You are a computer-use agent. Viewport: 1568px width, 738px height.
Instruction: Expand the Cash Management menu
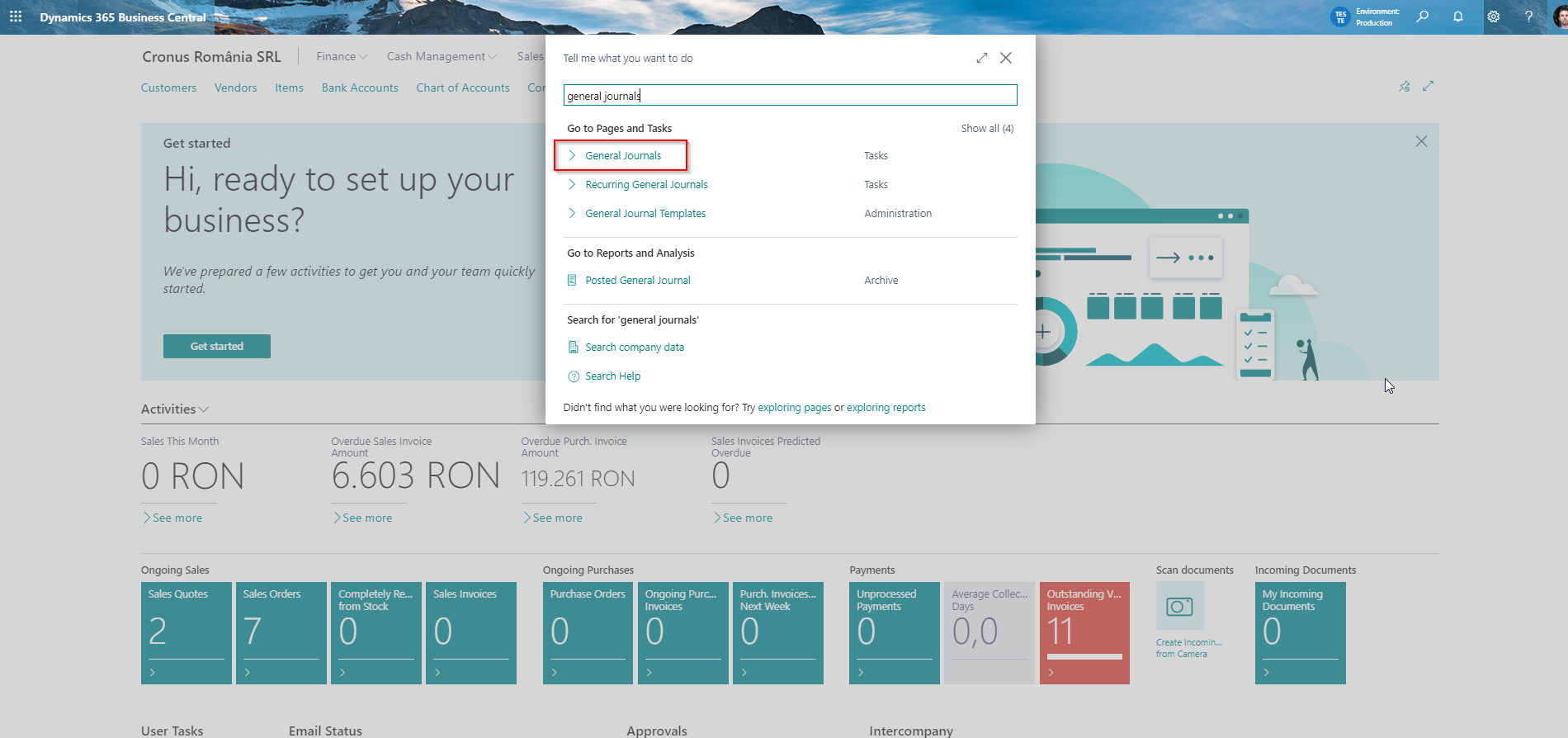point(442,56)
